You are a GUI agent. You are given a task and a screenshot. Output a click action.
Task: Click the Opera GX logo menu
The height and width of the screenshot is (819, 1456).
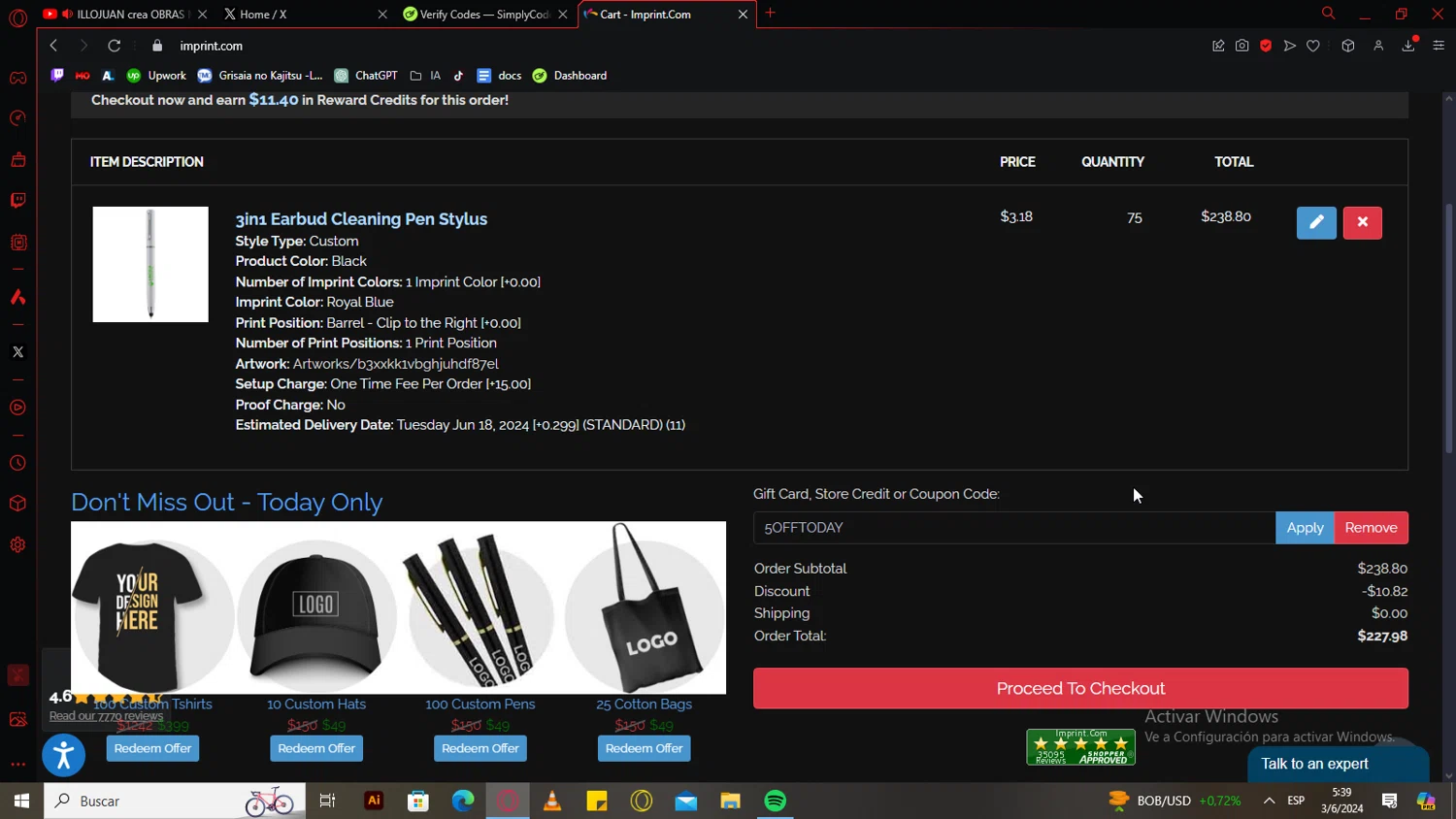(x=17, y=17)
